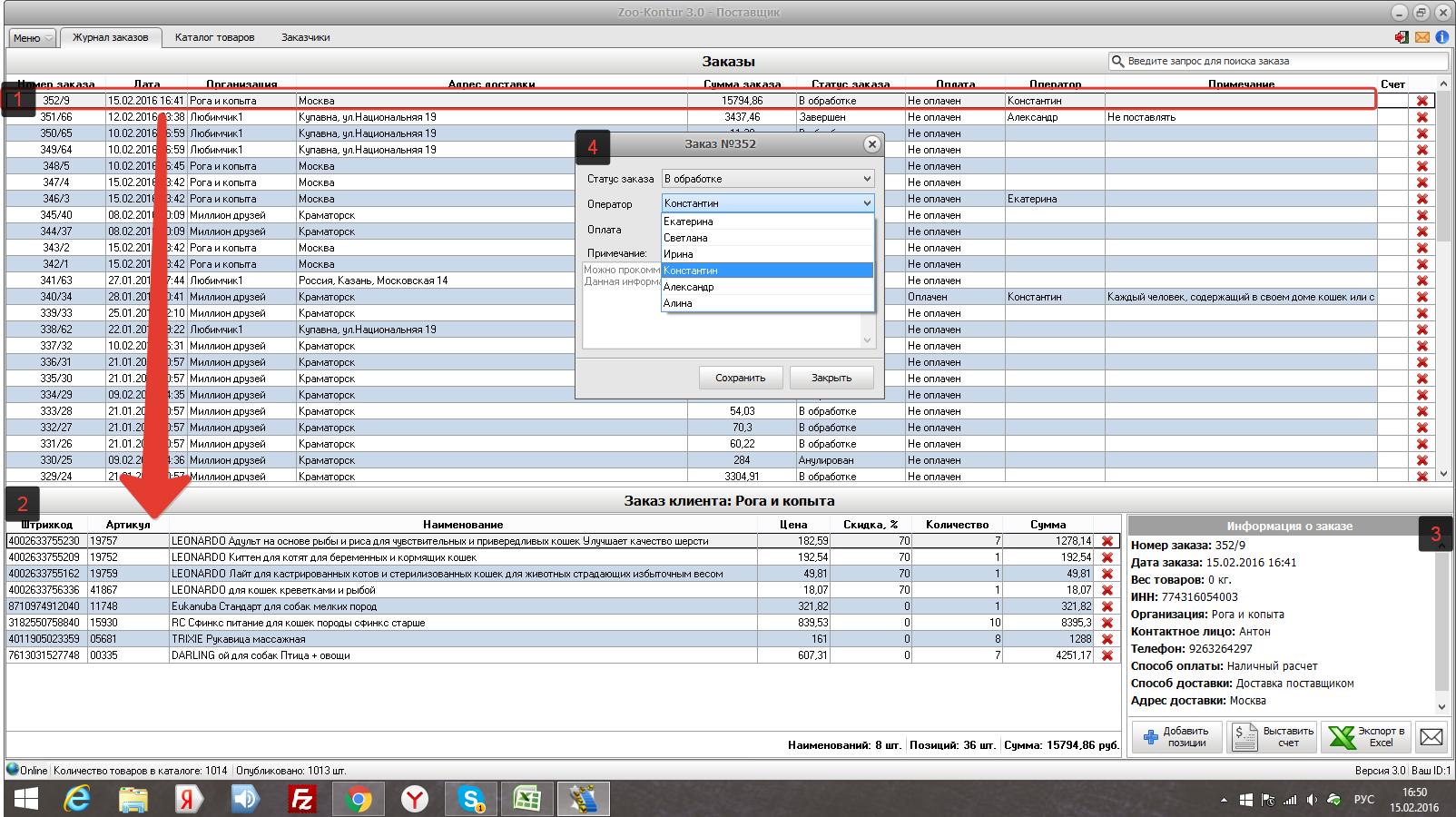Delete order 351/66 with red X

tap(1422, 117)
